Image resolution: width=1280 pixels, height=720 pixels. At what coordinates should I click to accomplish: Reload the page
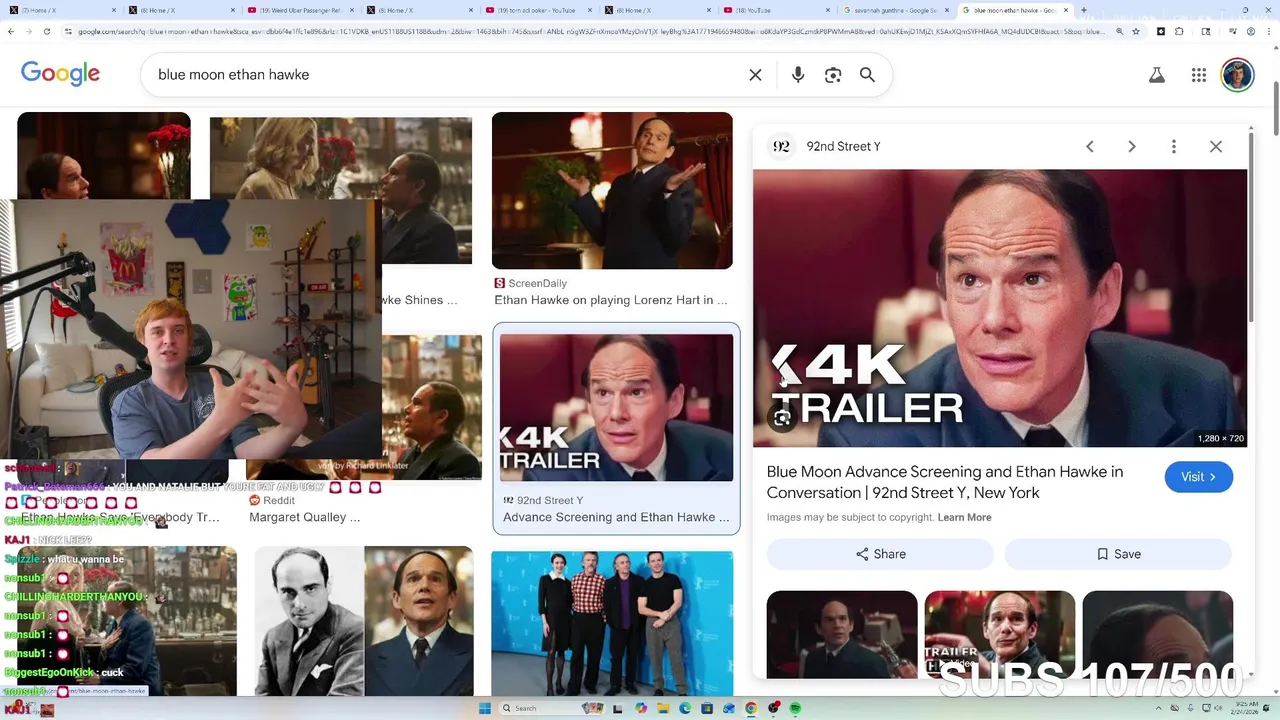coord(49,31)
